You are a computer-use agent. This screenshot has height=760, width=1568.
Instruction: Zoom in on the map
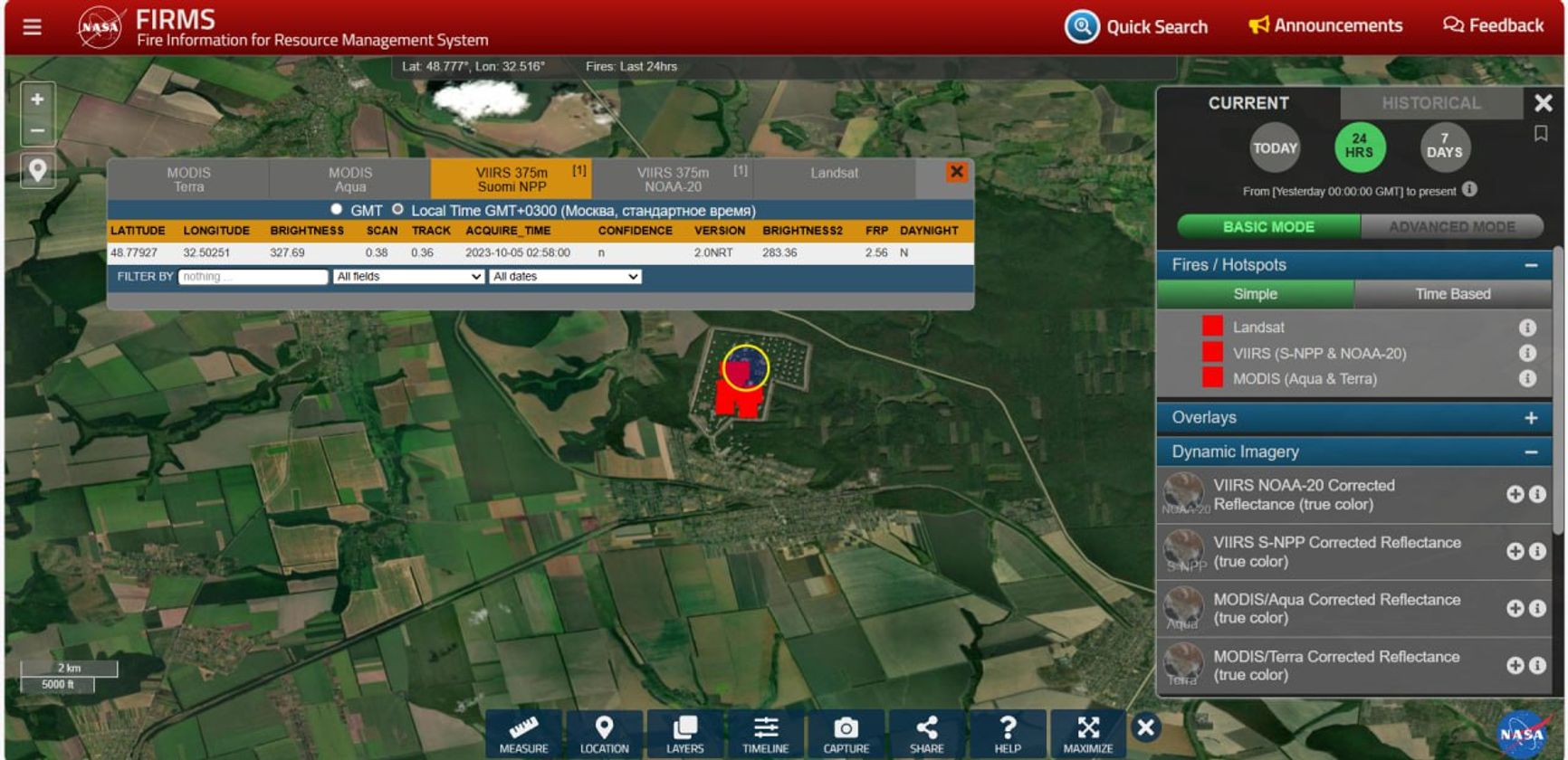[x=37, y=100]
